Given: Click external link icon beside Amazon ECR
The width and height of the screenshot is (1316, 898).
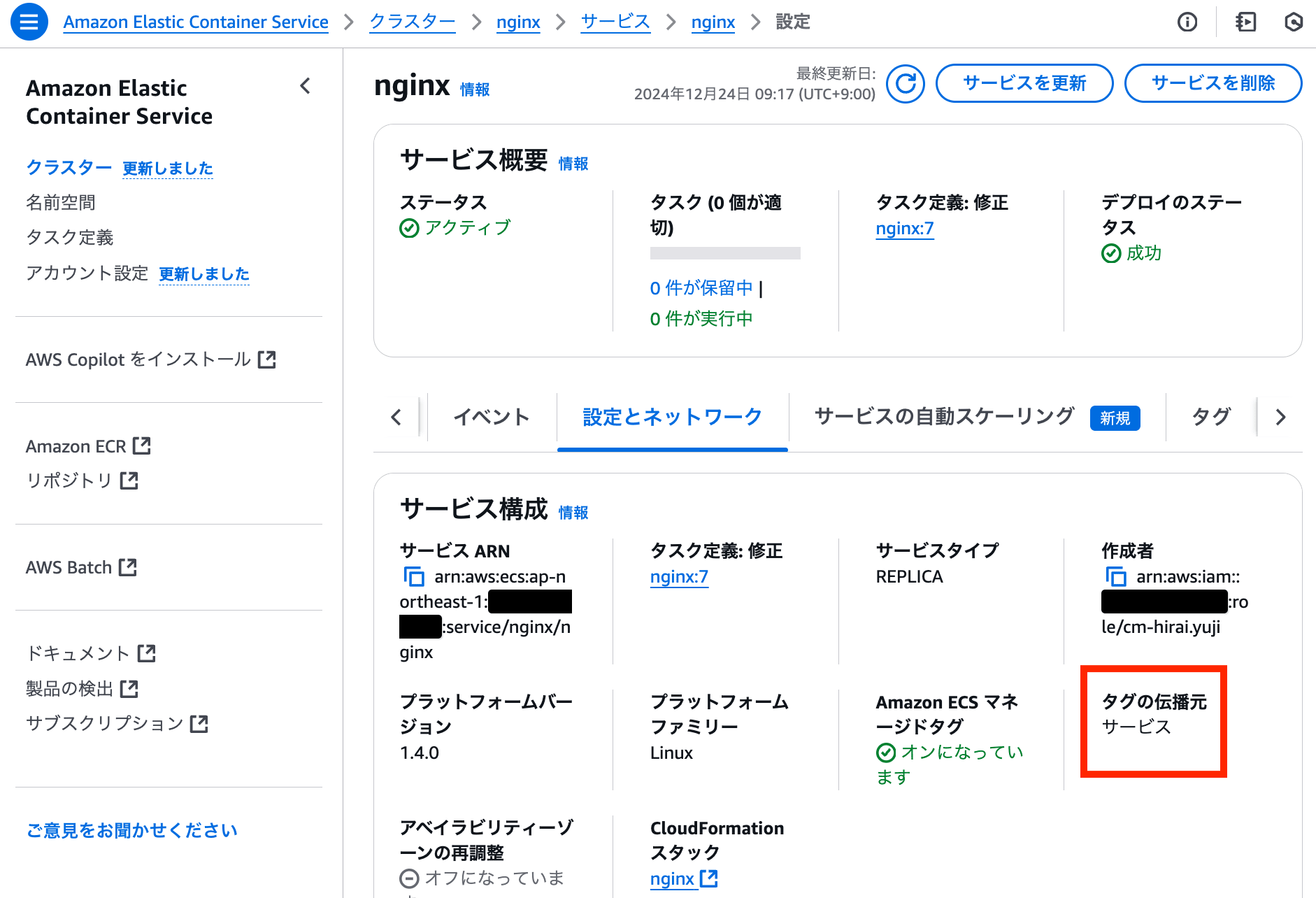Looking at the screenshot, I should click(x=142, y=446).
